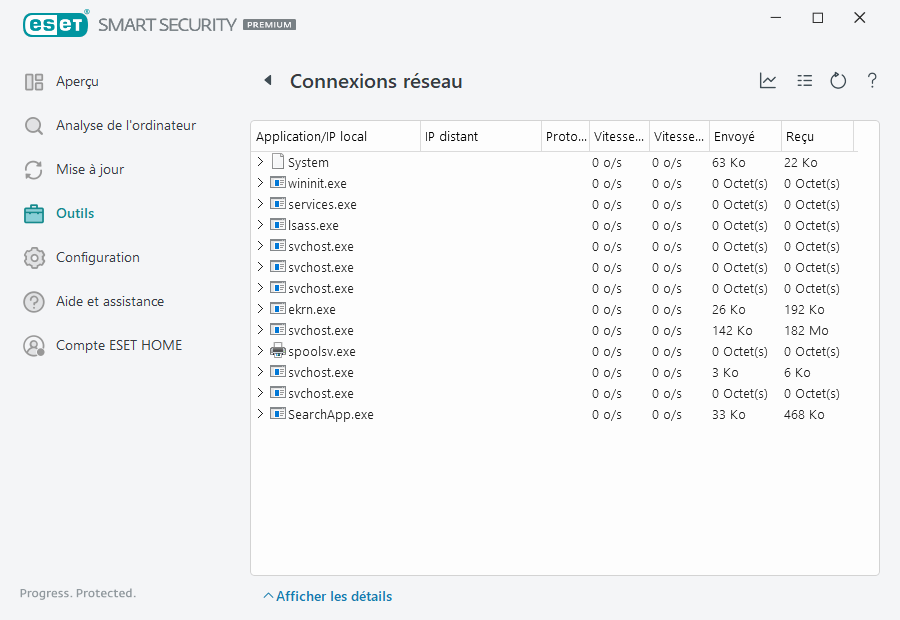Go back using the left arrow

click(267, 81)
